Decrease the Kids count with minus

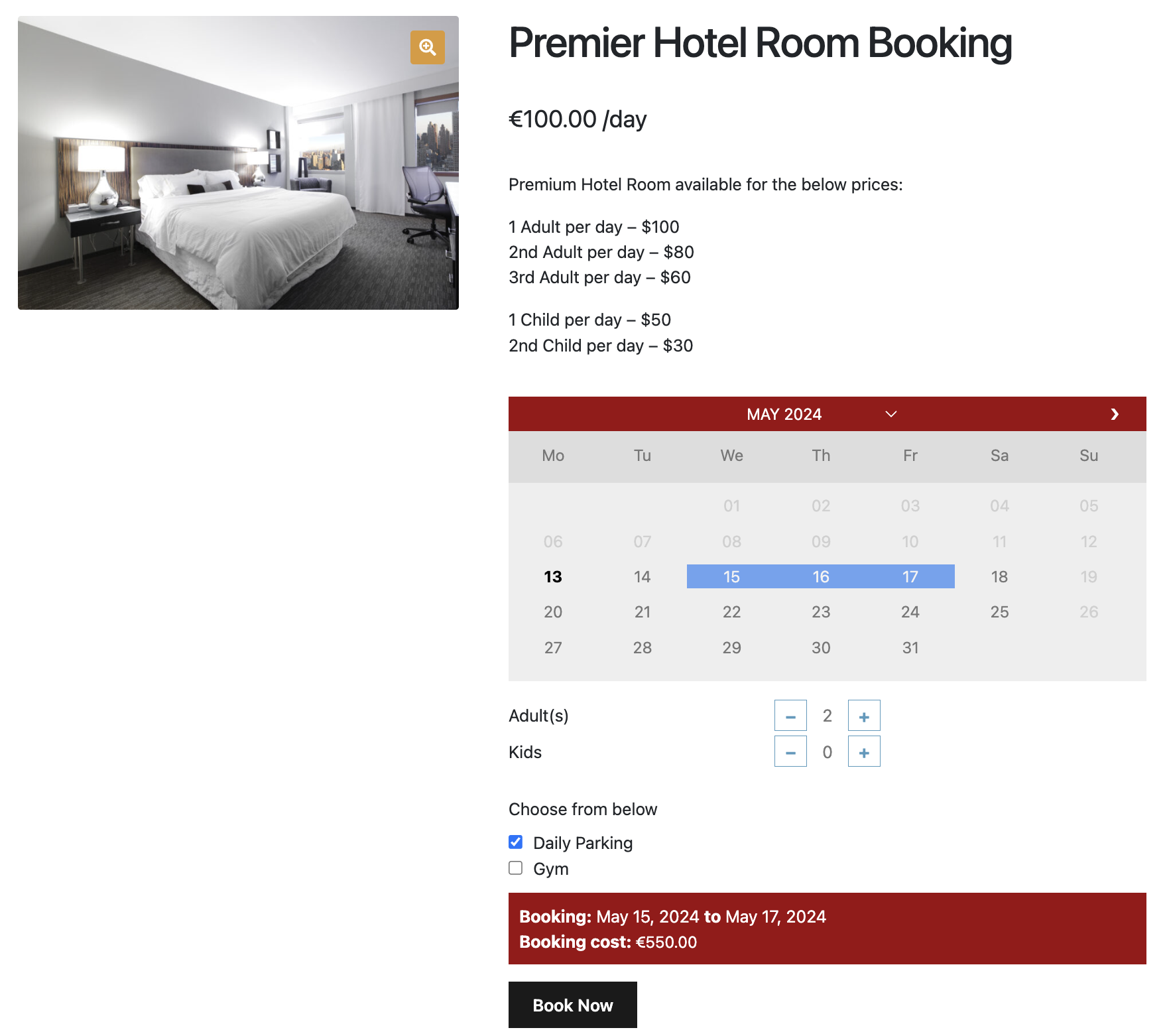click(790, 751)
